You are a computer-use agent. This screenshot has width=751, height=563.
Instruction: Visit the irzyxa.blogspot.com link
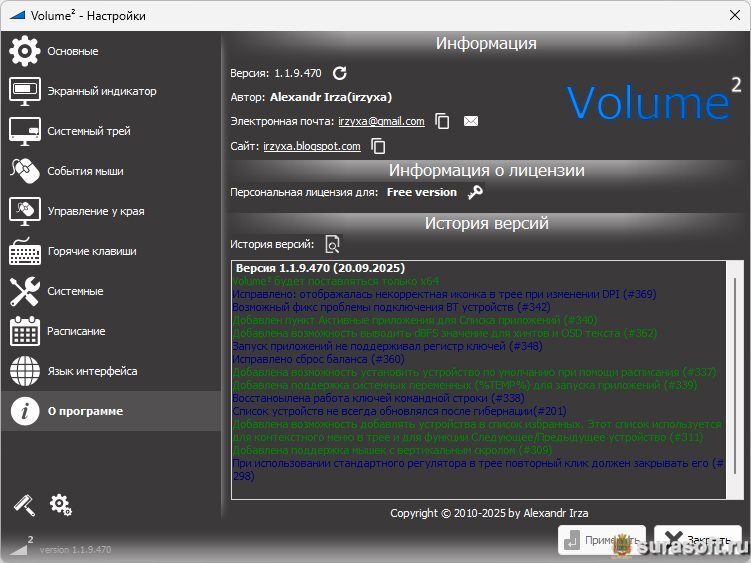312,146
